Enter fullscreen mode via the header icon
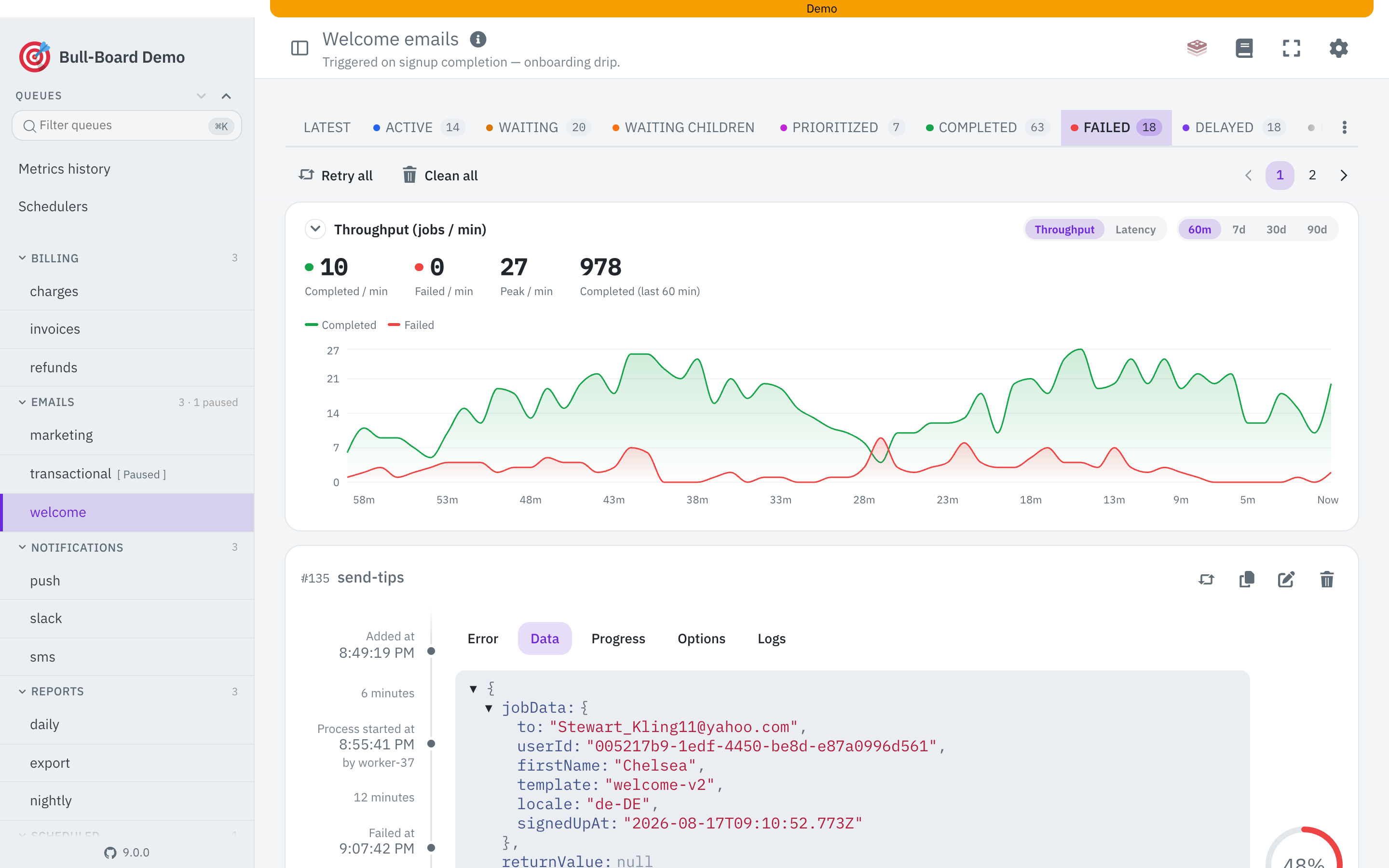1389x868 pixels. [1292, 48]
